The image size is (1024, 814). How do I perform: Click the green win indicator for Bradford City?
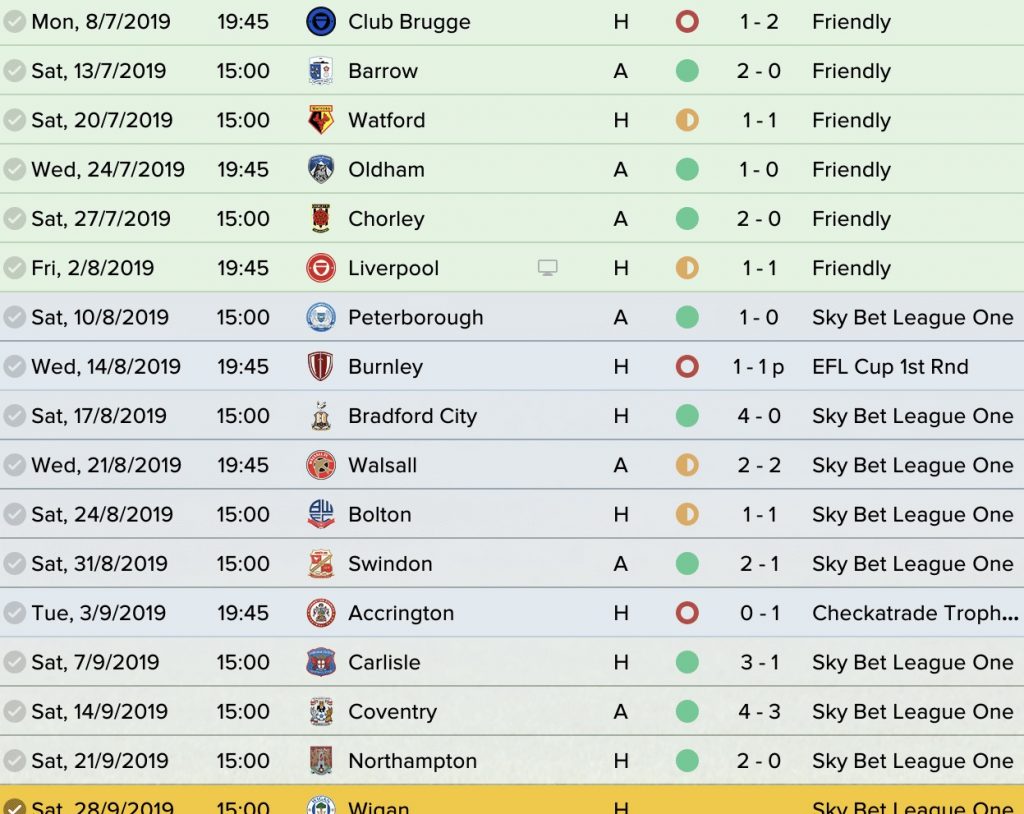coord(687,415)
